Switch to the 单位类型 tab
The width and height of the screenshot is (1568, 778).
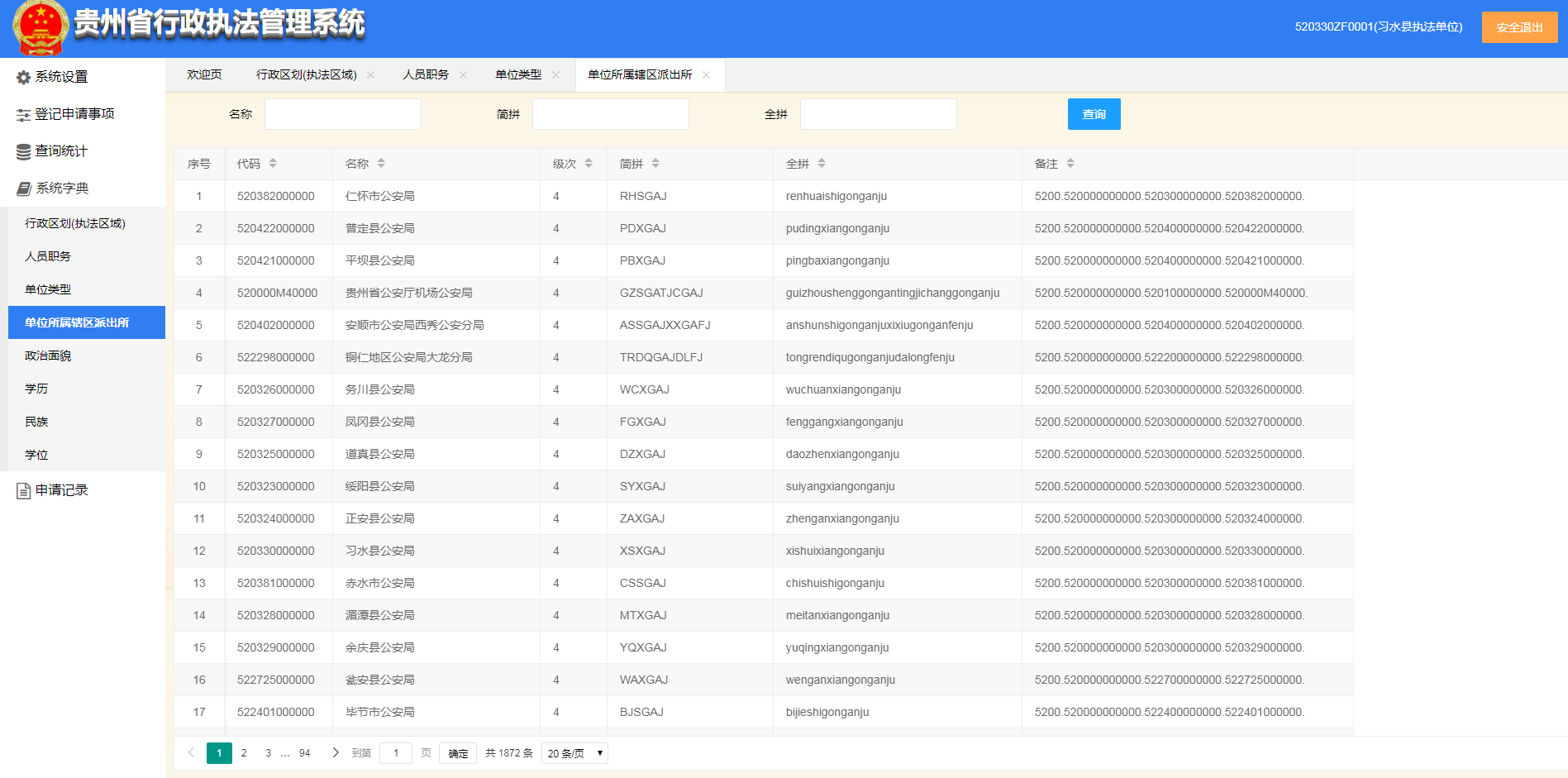pos(518,75)
